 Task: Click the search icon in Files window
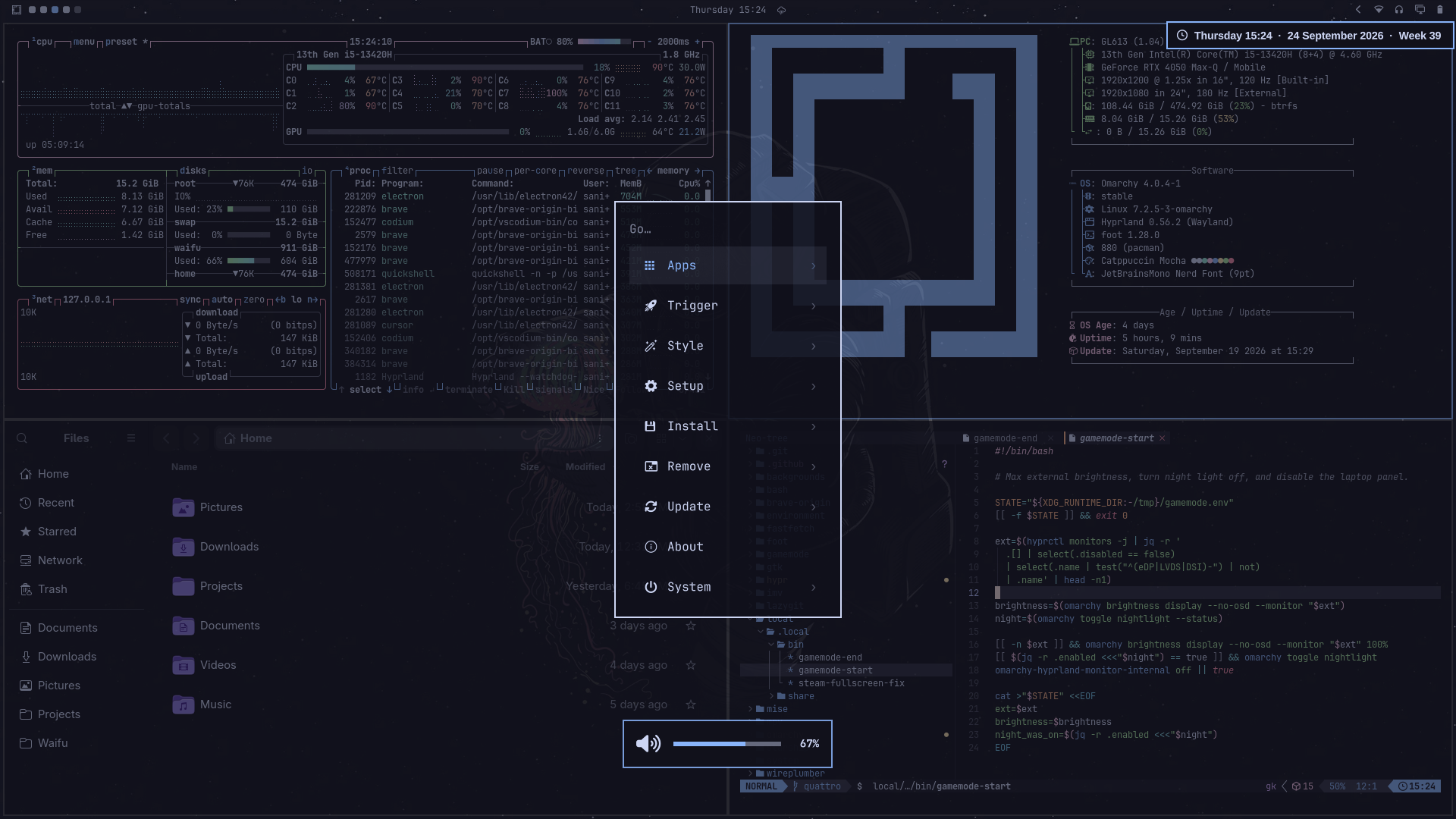pos(22,438)
